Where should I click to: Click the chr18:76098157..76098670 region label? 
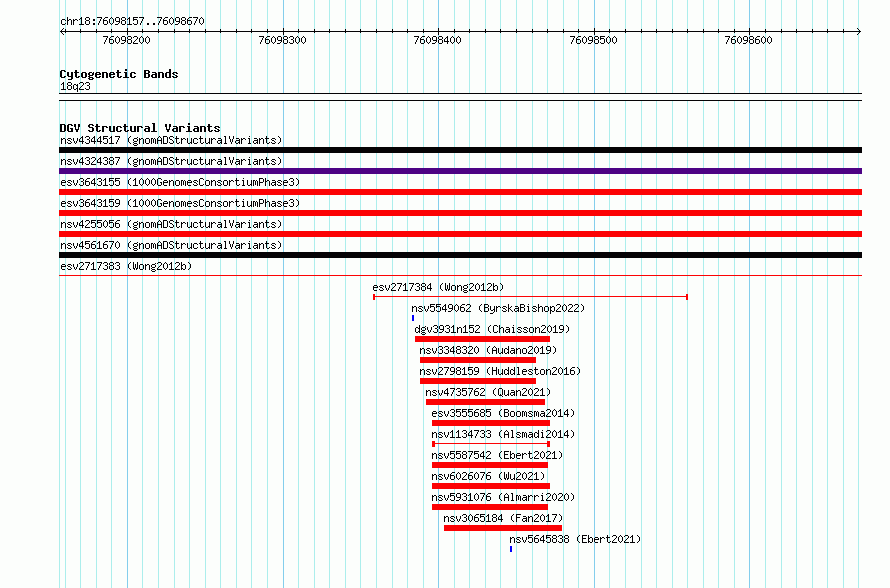tap(132, 21)
